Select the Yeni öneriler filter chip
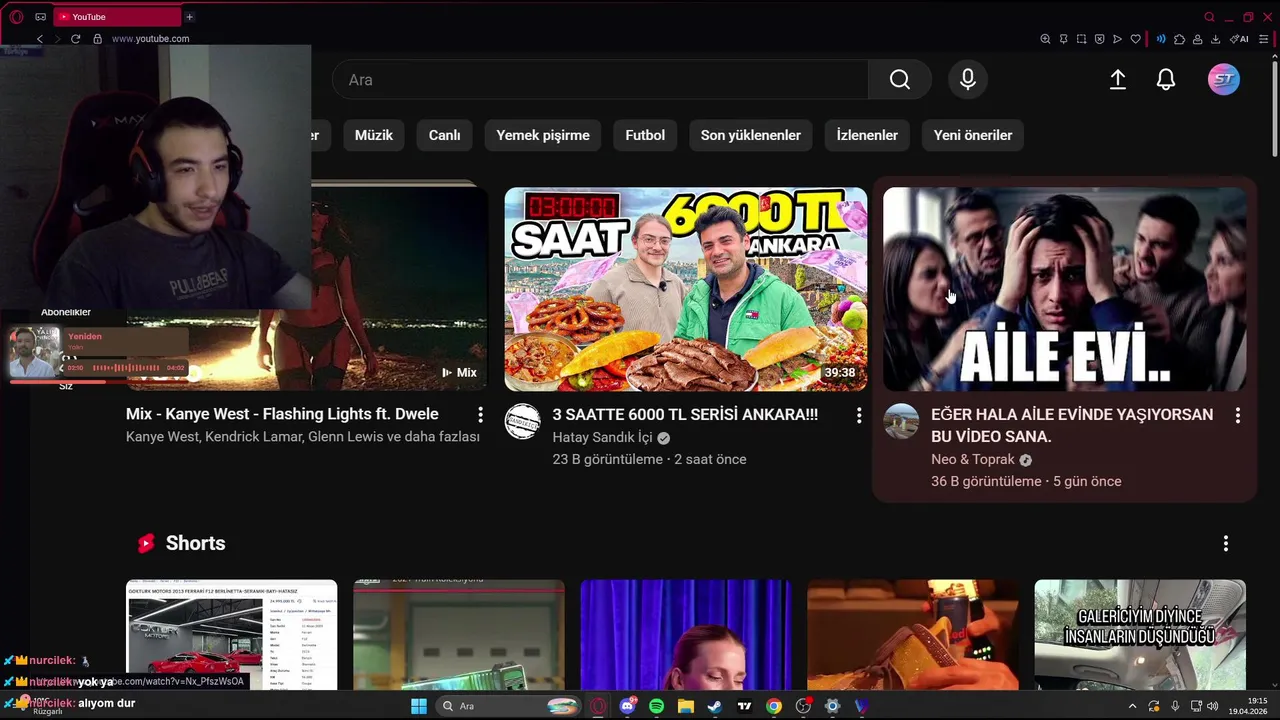Viewport: 1280px width, 720px height. (973, 135)
